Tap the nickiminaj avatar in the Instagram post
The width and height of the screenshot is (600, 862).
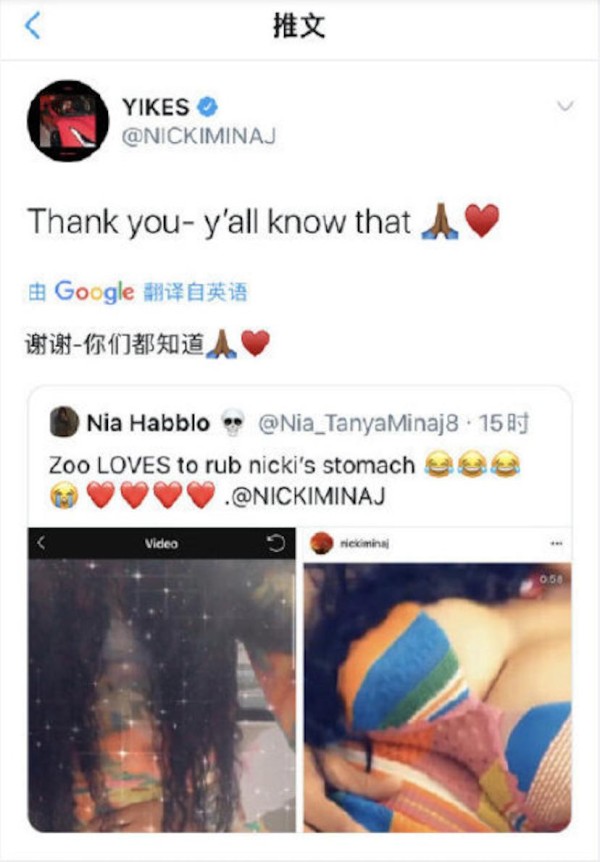coord(321,543)
